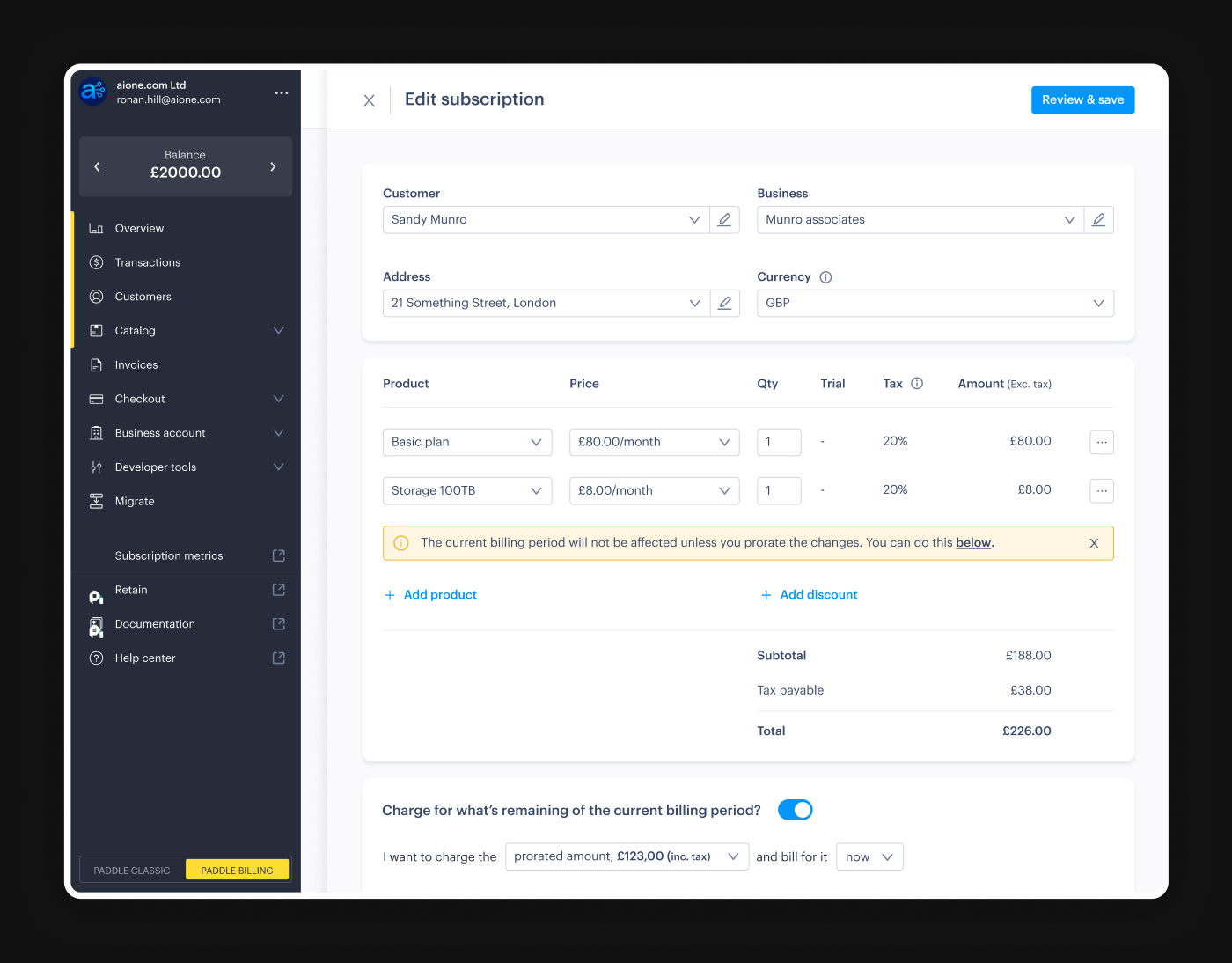This screenshot has width=1232, height=963.
Task: Open the Retain tool
Action: pyautogui.click(x=131, y=590)
